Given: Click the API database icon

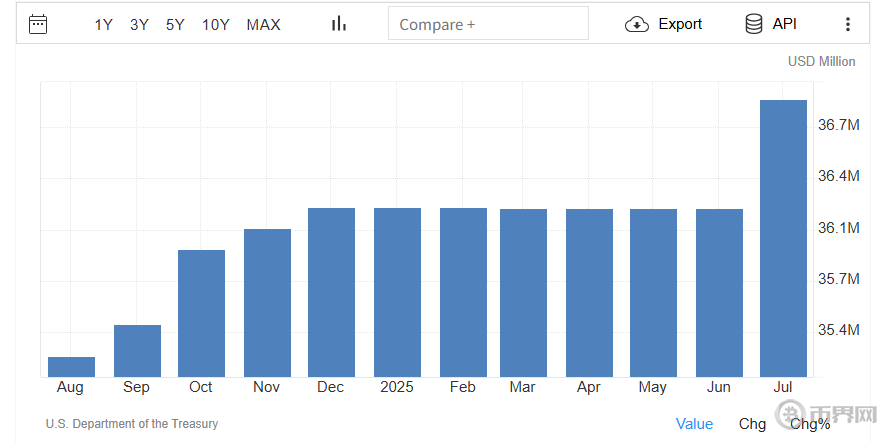Looking at the screenshot, I should pyautogui.click(x=754, y=24).
